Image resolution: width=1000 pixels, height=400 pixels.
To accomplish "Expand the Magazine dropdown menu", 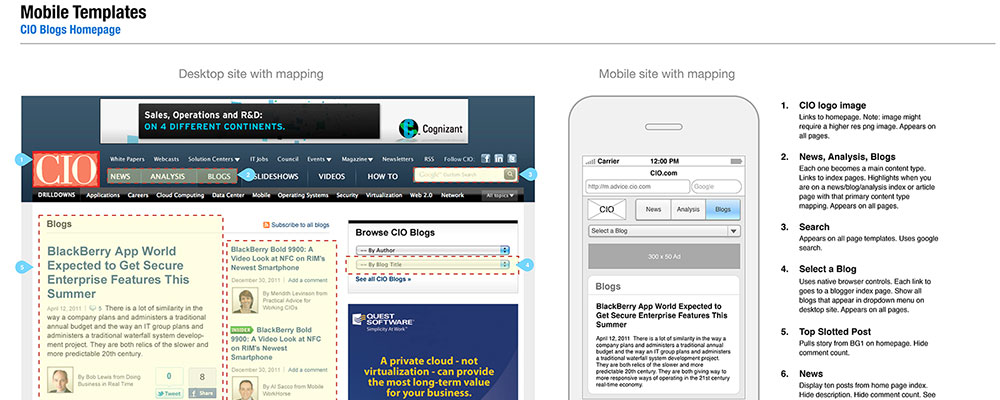I will [x=357, y=159].
